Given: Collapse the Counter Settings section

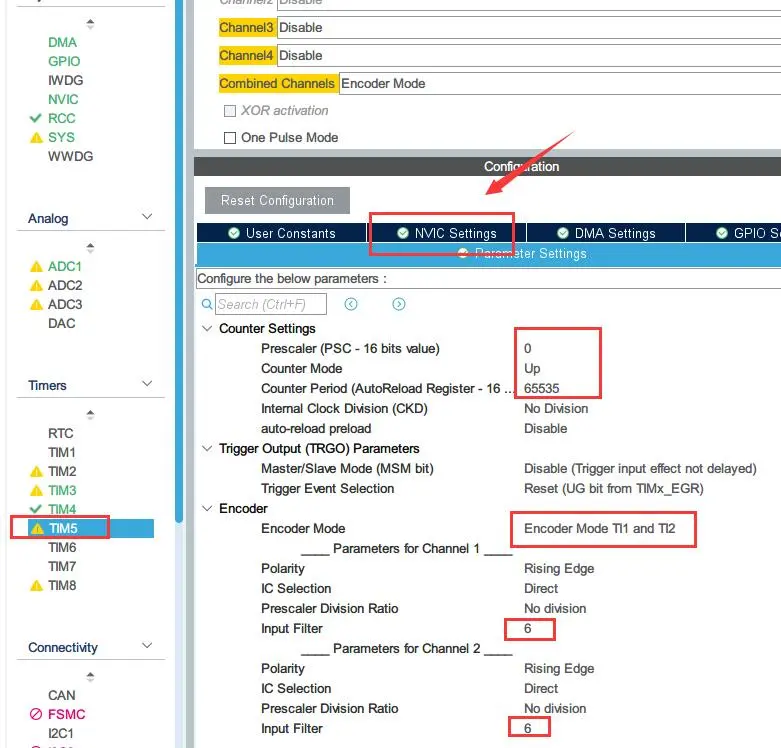Looking at the screenshot, I should tap(207, 328).
